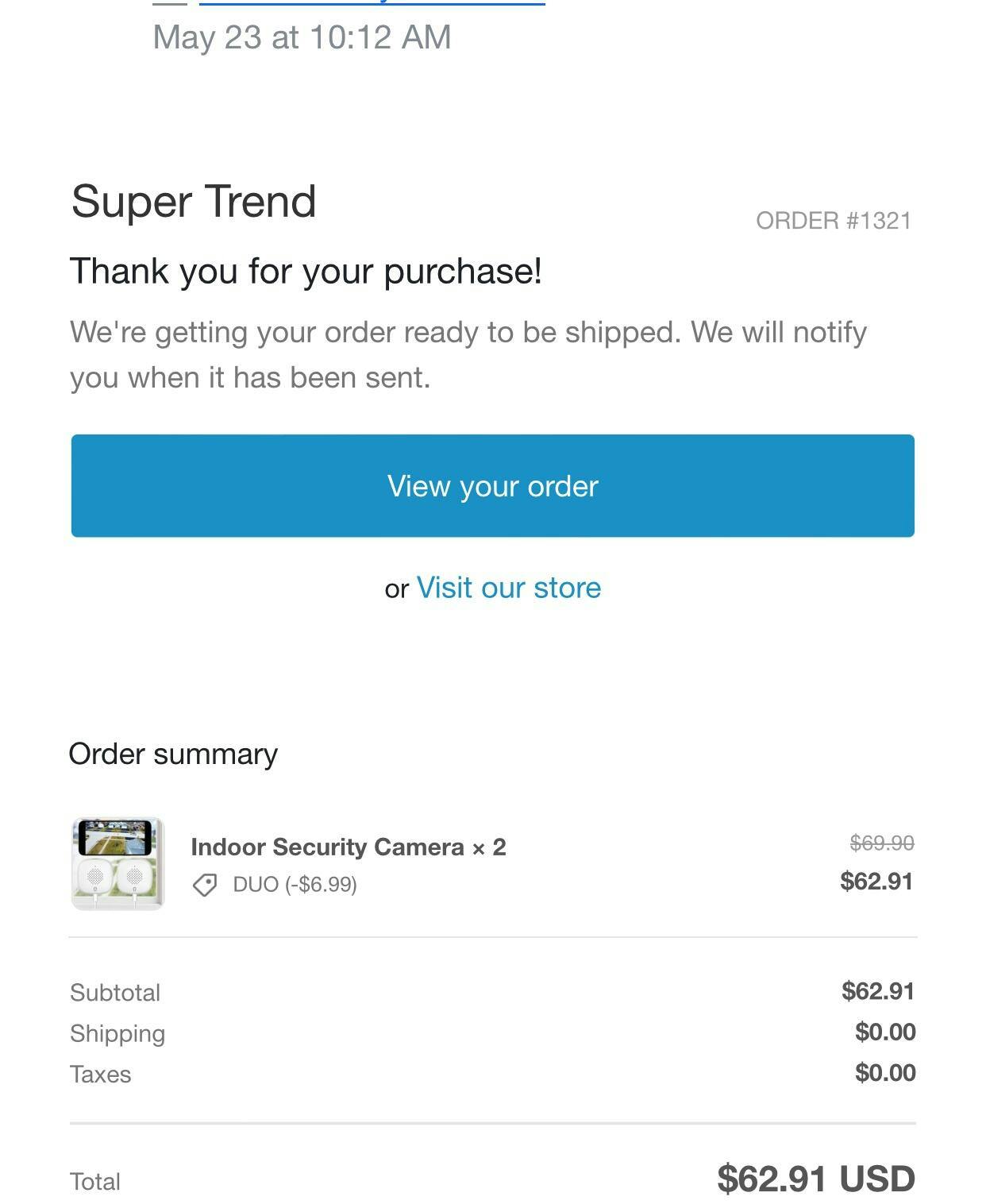Click the Subtotal amount $62.91
The height and width of the screenshot is (1204, 986).
pos(878,991)
